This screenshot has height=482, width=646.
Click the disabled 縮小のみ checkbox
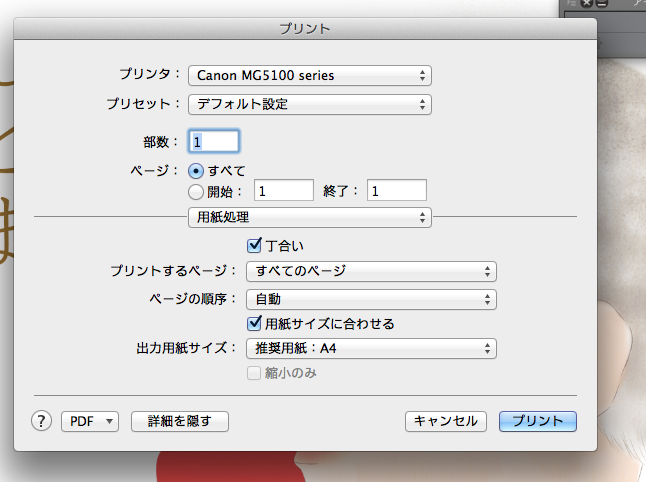point(255,373)
